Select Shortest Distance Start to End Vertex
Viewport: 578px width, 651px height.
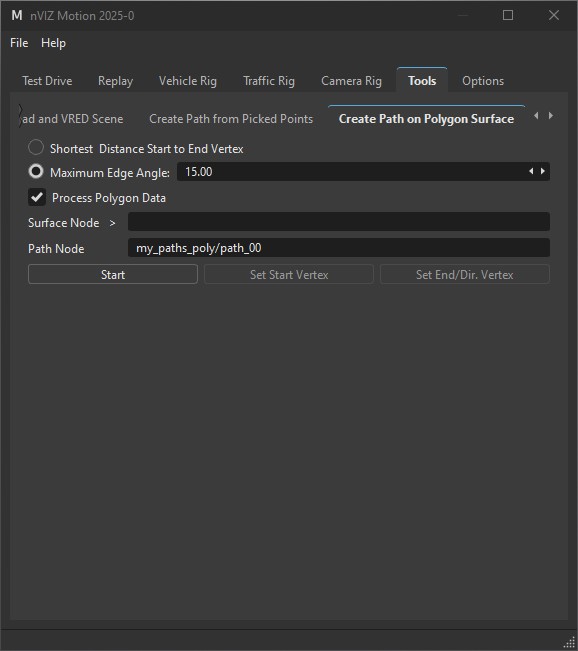pos(36,147)
